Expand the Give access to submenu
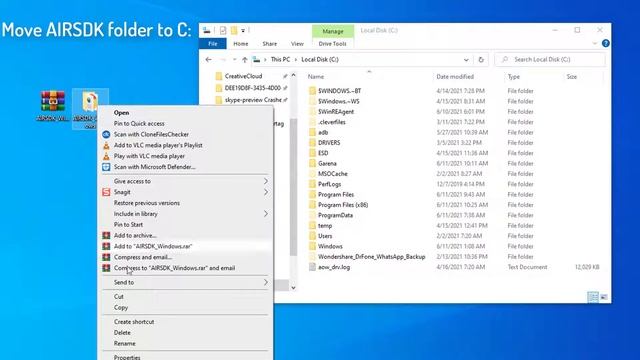640x360 pixels. coord(266,181)
